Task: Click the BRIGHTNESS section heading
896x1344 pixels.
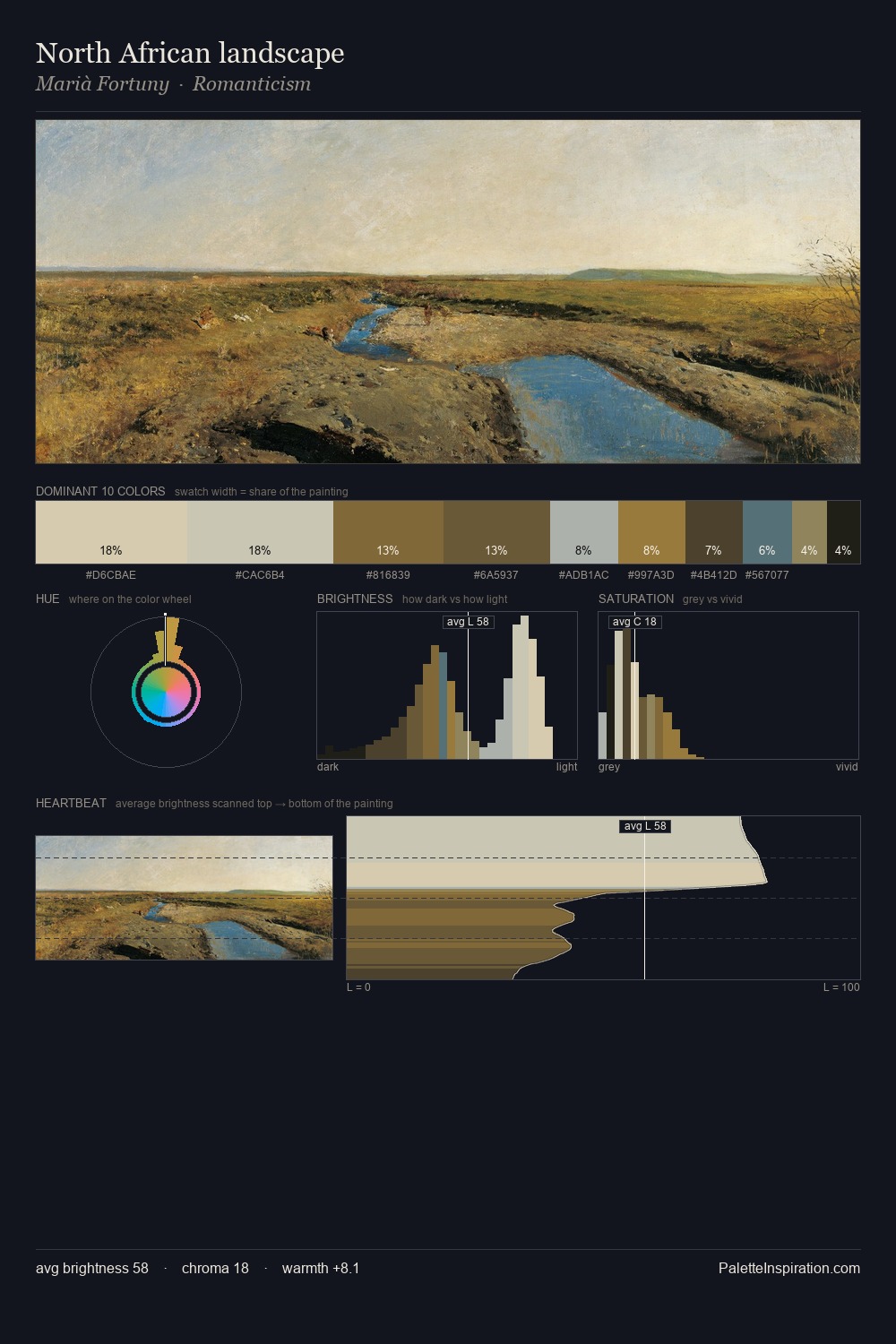Action: (x=355, y=599)
